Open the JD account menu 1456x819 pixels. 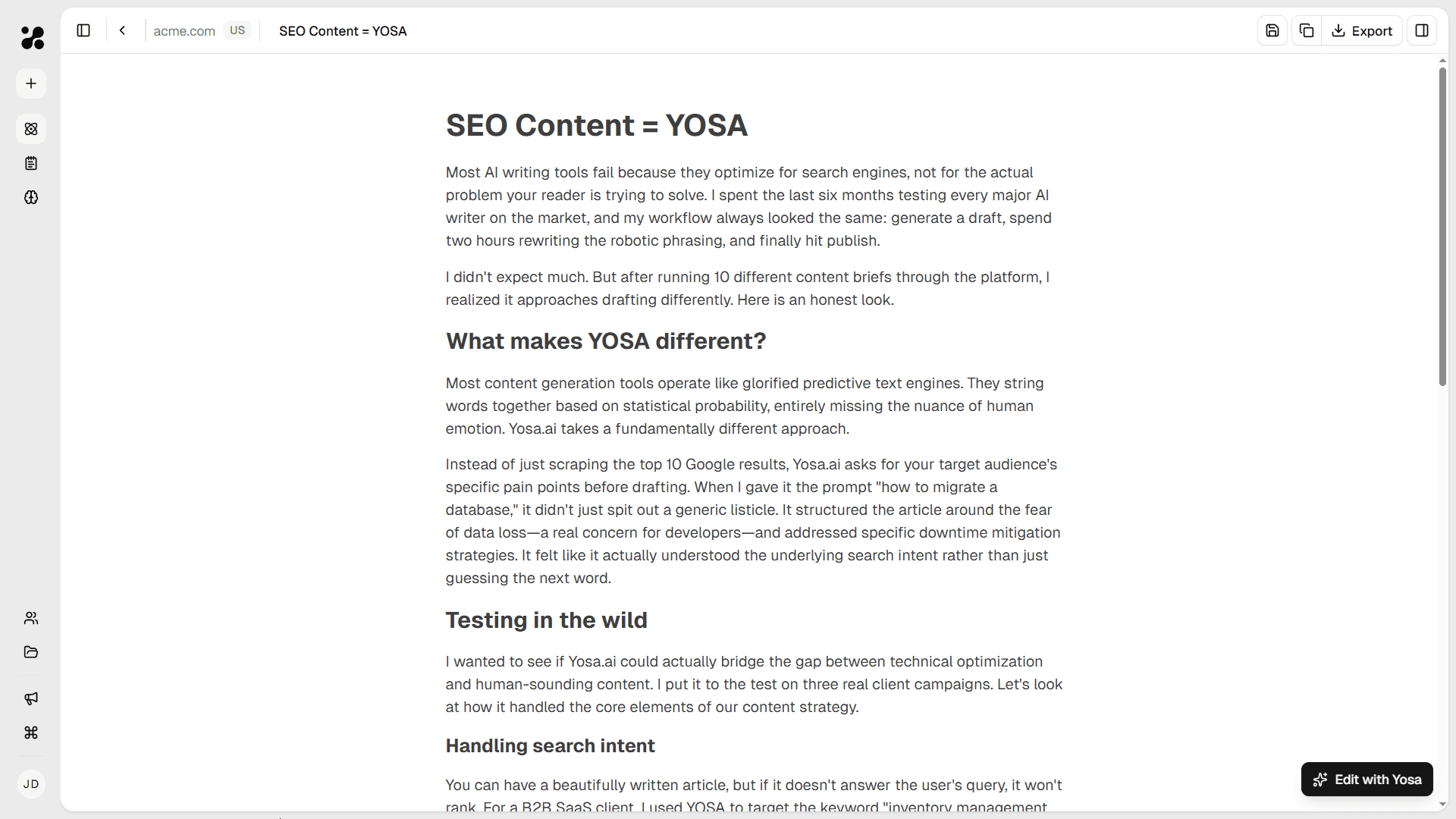[x=31, y=784]
